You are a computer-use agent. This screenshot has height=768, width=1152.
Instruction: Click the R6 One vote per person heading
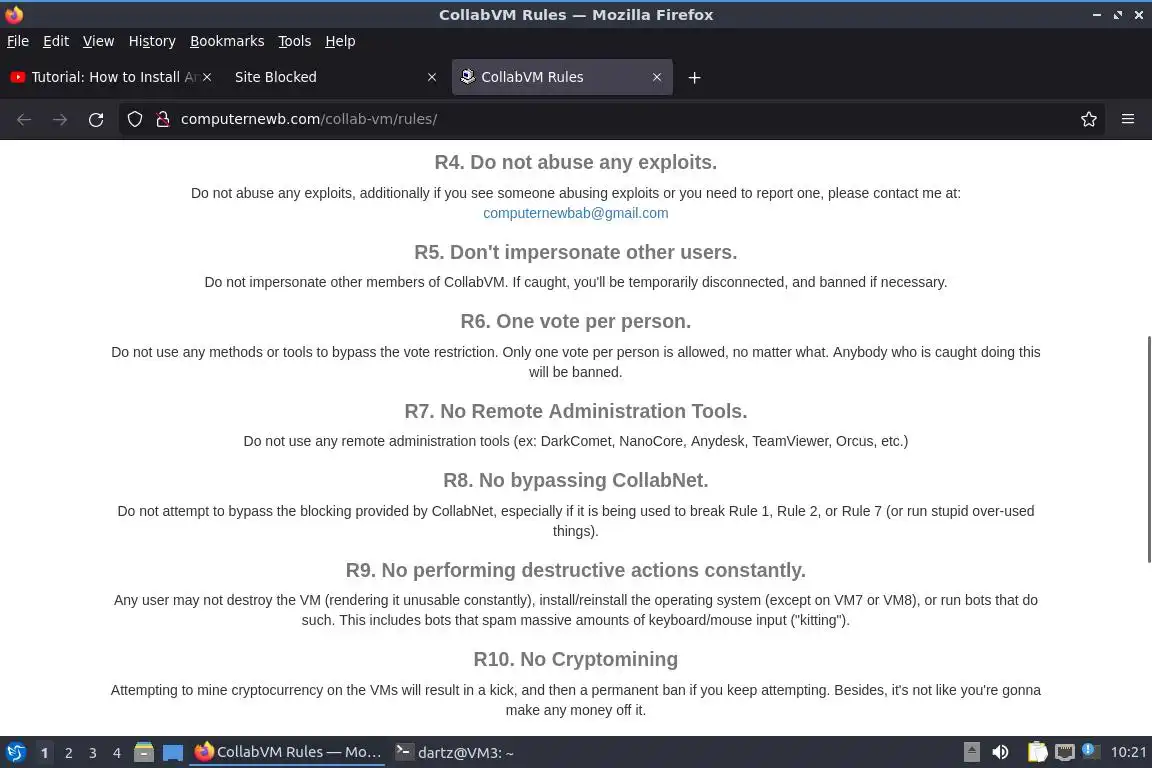point(575,321)
